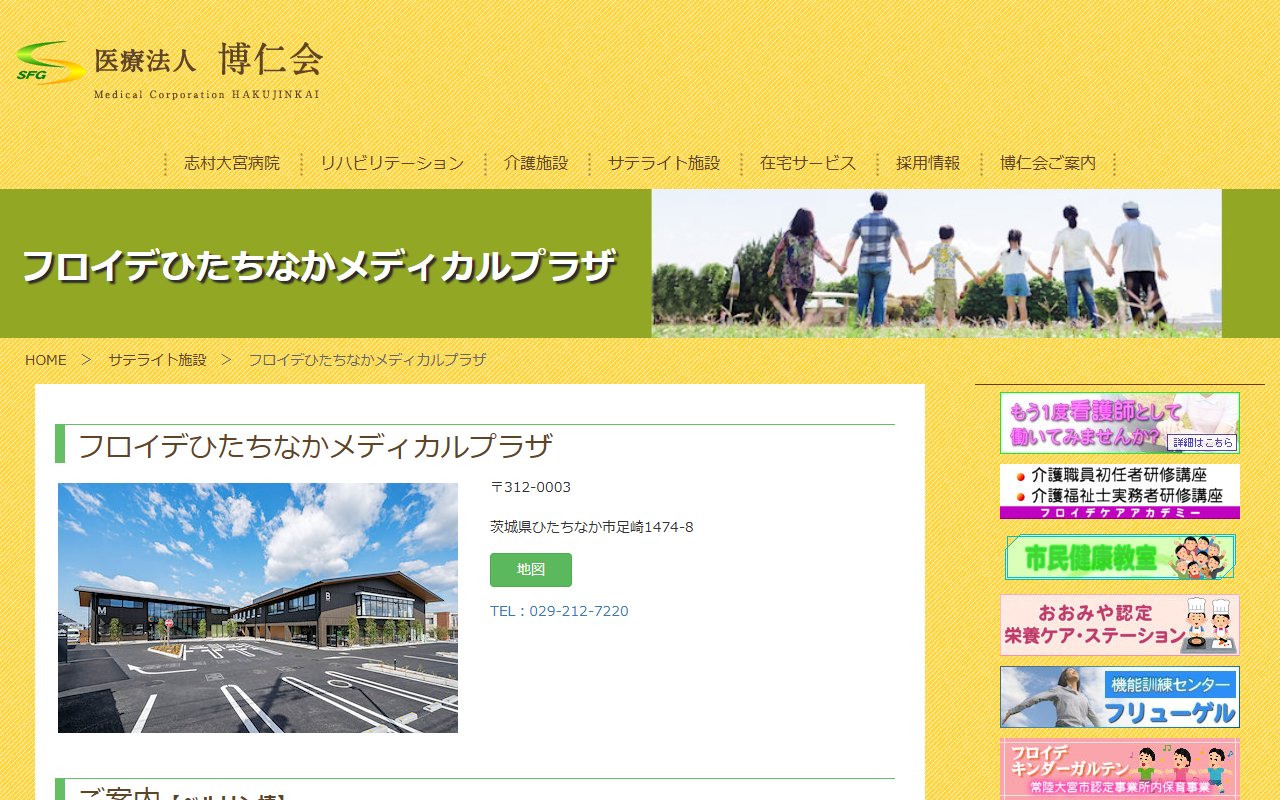Click the address 茨城県ひたちなか市足崎1474-8
The height and width of the screenshot is (800, 1280).
click(592, 527)
